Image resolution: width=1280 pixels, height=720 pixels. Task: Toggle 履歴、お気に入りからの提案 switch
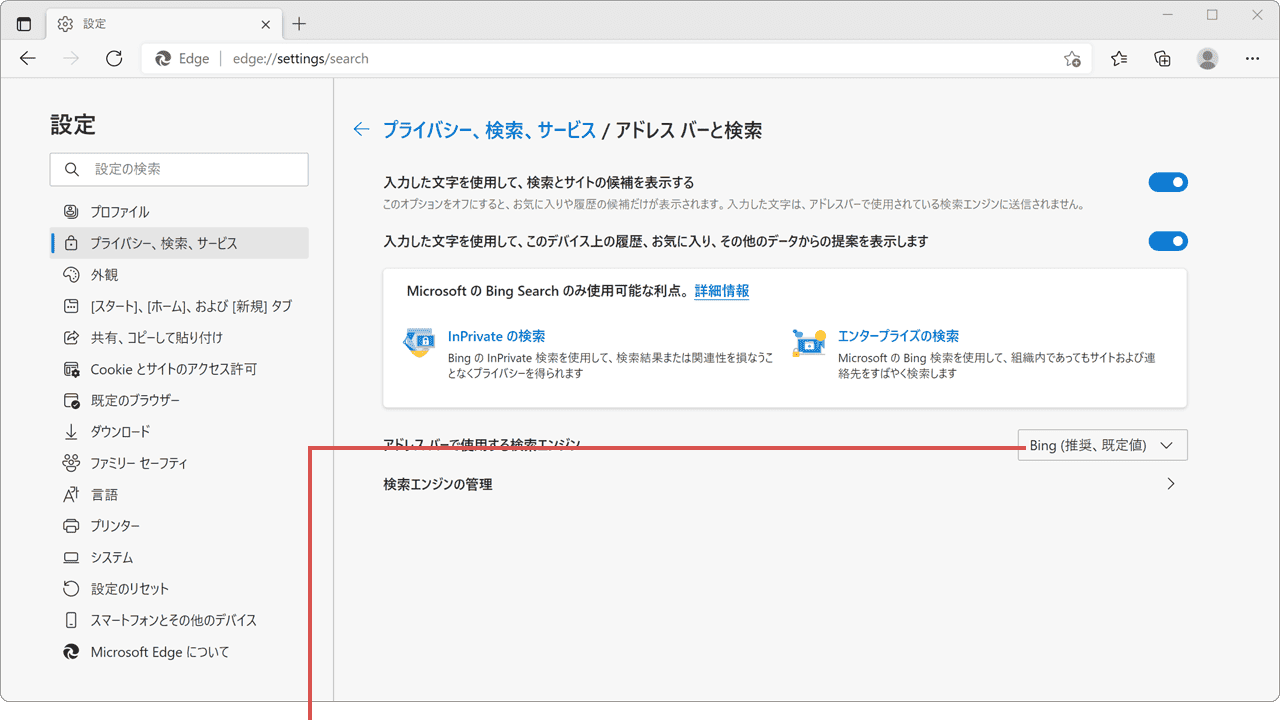point(1168,241)
